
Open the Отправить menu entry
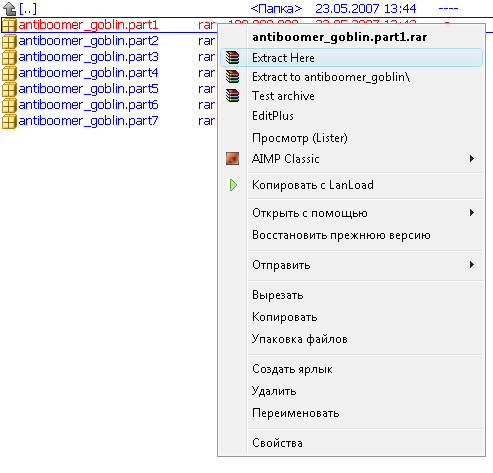click(x=351, y=265)
